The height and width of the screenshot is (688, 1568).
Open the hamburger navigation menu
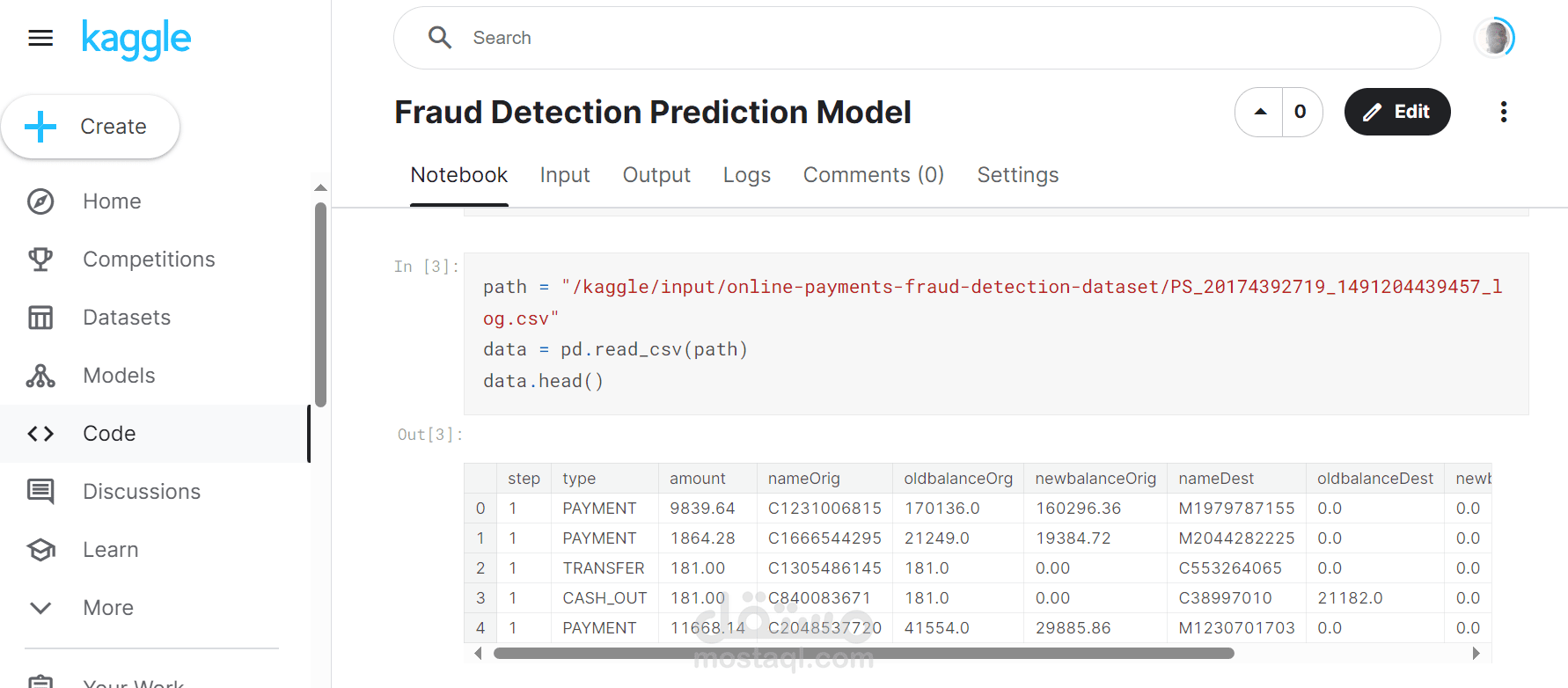40,37
